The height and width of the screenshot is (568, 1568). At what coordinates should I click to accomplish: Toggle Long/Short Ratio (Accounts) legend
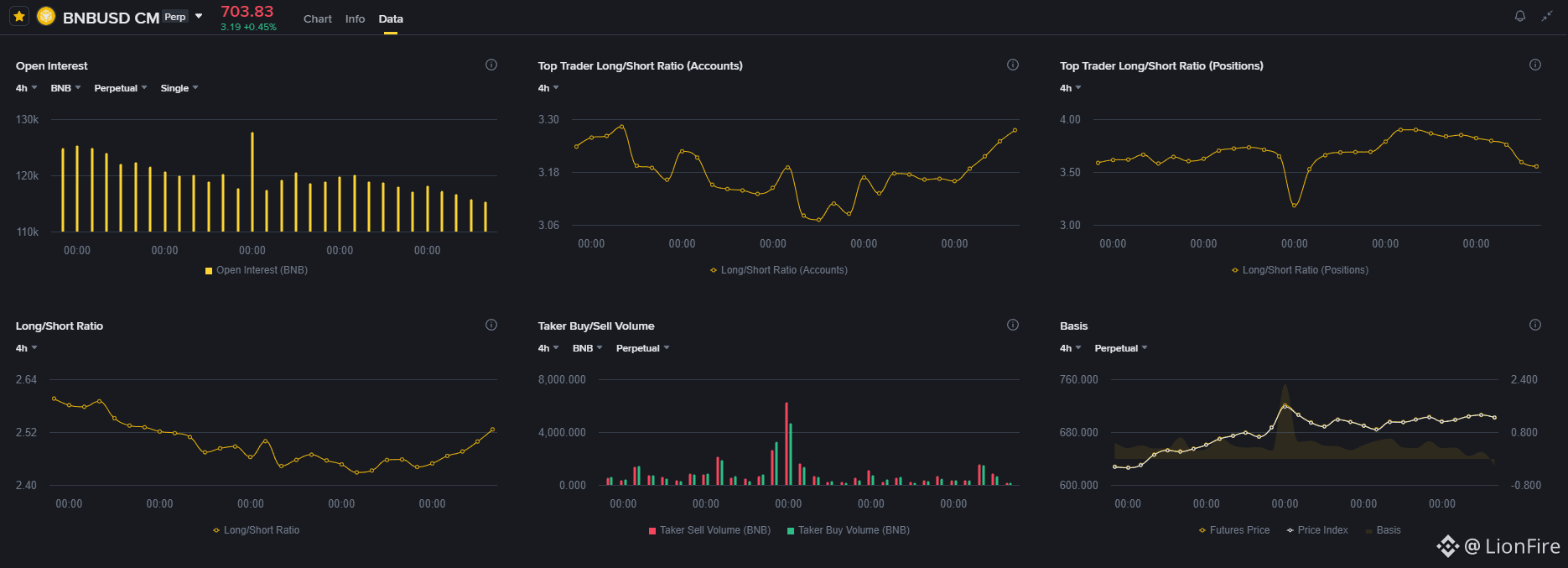(779, 270)
